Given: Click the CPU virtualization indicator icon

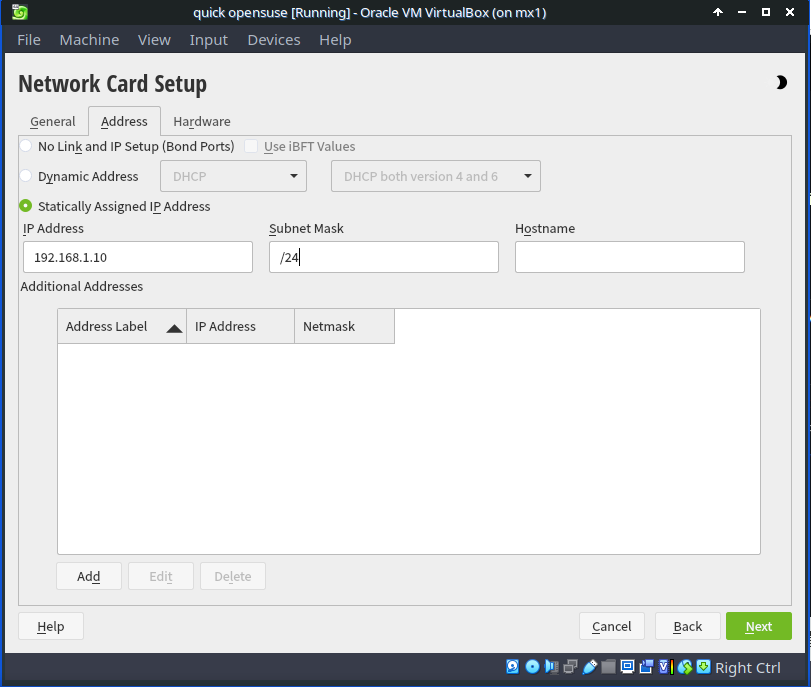Looking at the screenshot, I should 666,667.
